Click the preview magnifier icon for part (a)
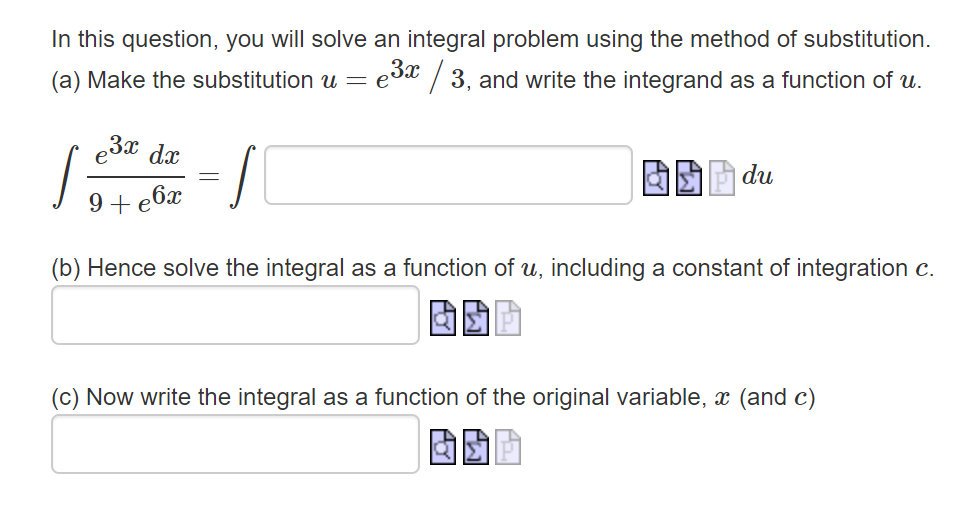Screen dimensions: 956x520 [x=656, y=178]
